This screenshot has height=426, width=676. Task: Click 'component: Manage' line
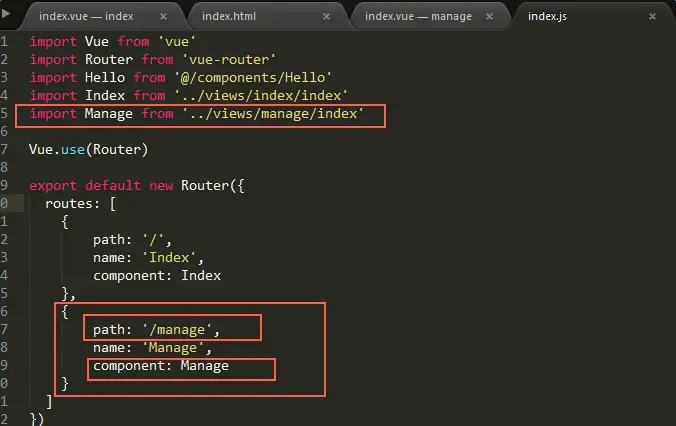click(x=161, y=366)
